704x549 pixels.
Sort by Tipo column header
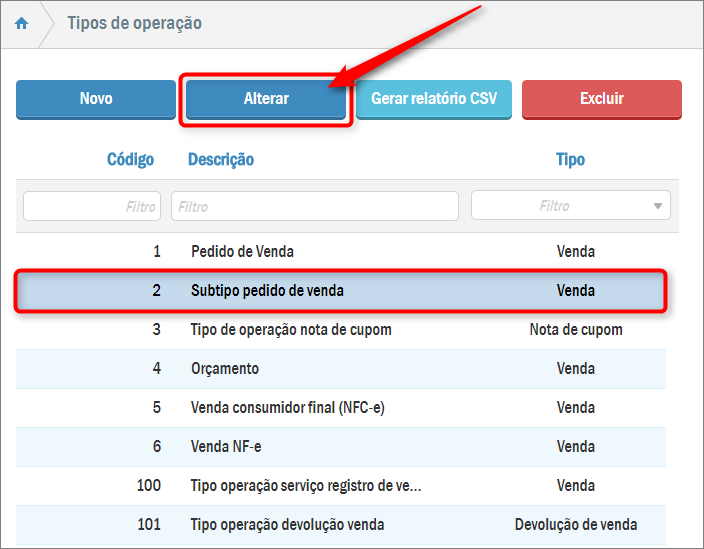click(570, 160)
